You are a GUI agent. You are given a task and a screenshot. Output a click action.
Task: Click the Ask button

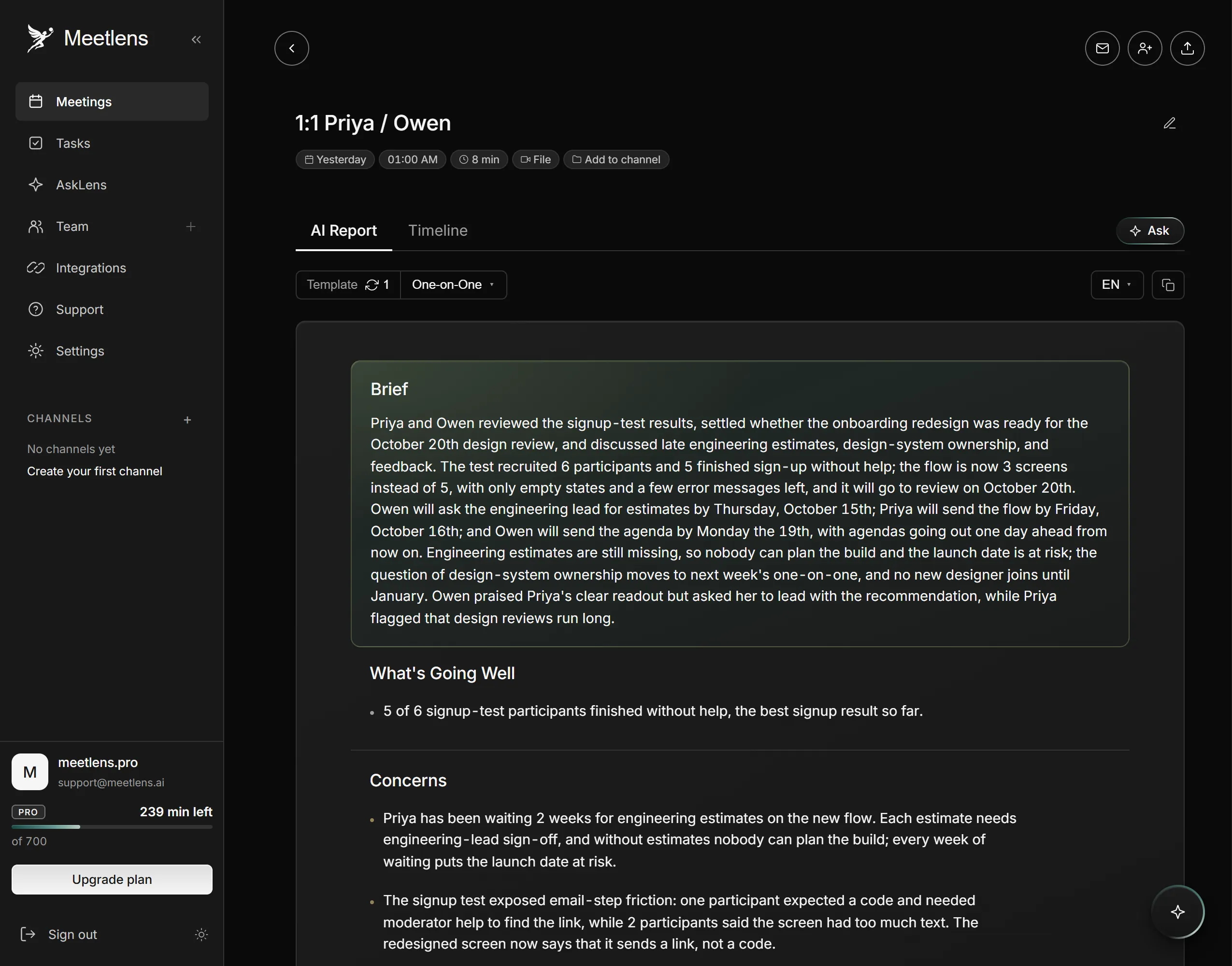[x=1149, y=231]
